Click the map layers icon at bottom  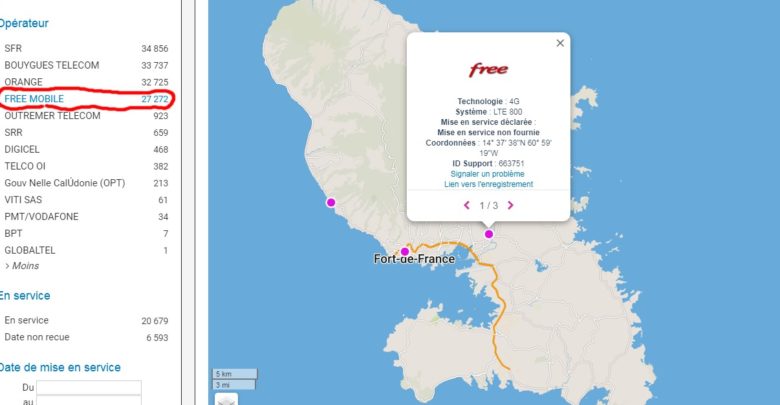tap(226, 399)
